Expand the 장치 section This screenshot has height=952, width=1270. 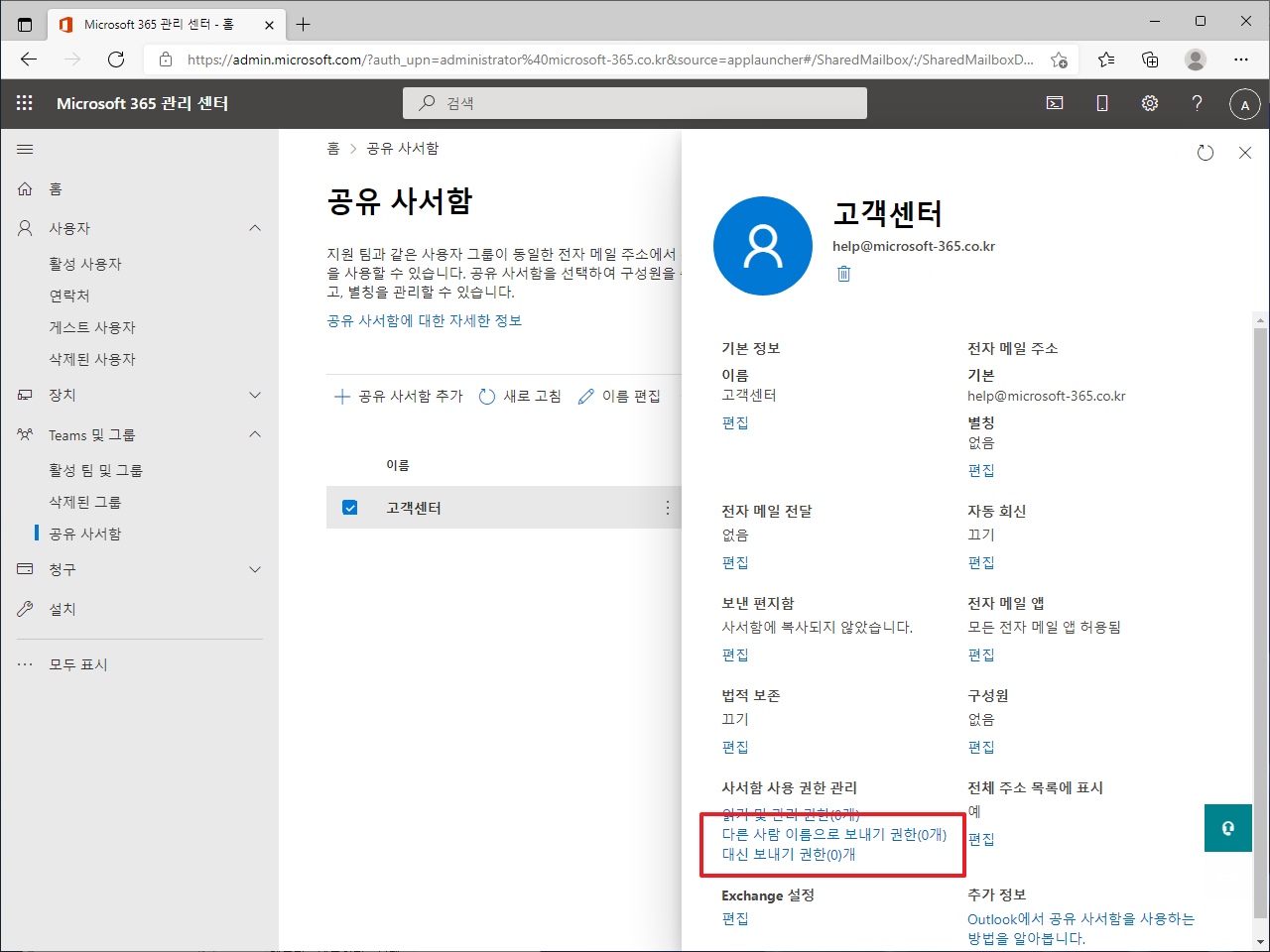pyautogui.click(x=255, y=395)
